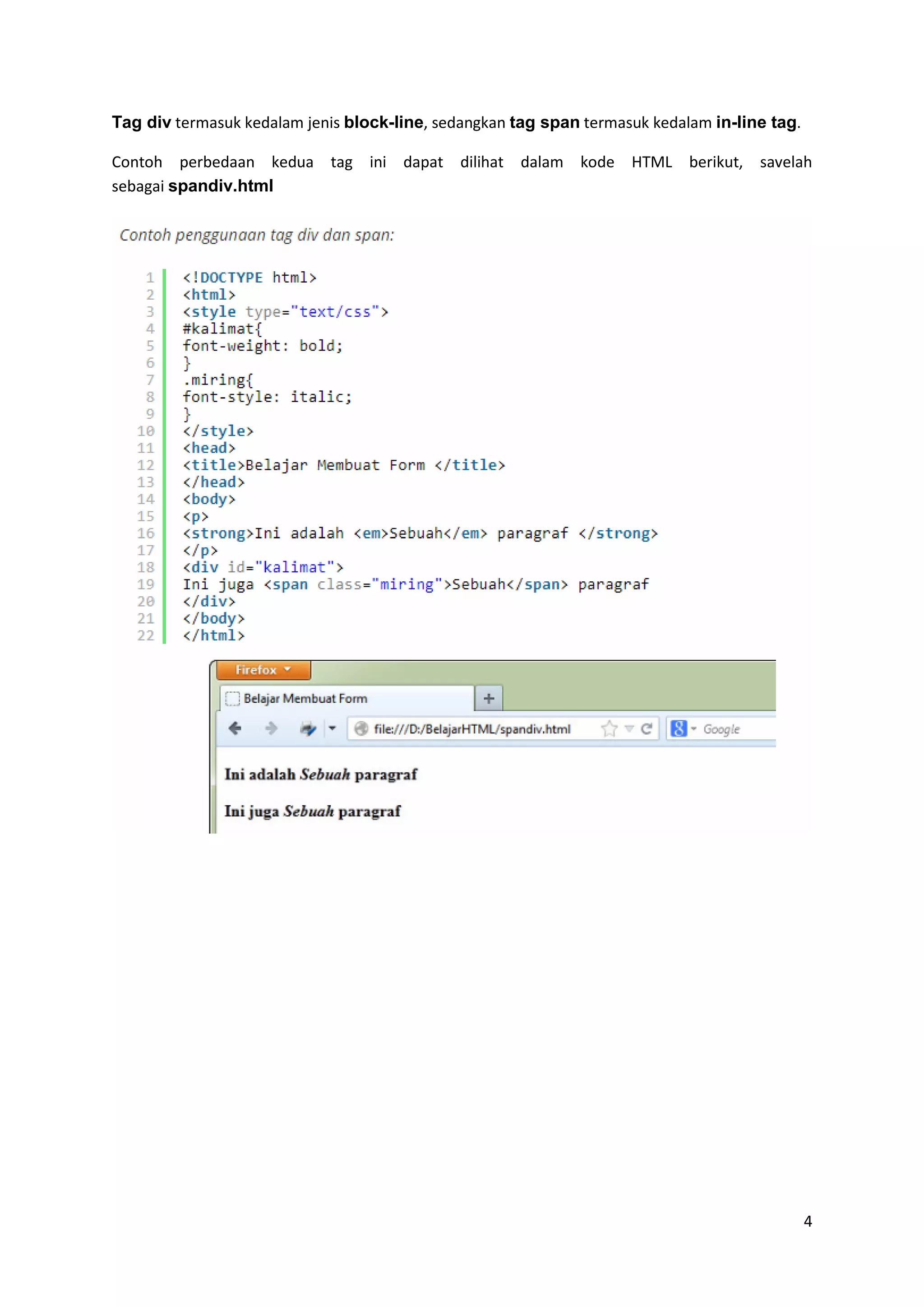The width and height of the screenshot is (924, 1307).
Task: Open a new tab with the plus button
Action: [x=489, y=699]
